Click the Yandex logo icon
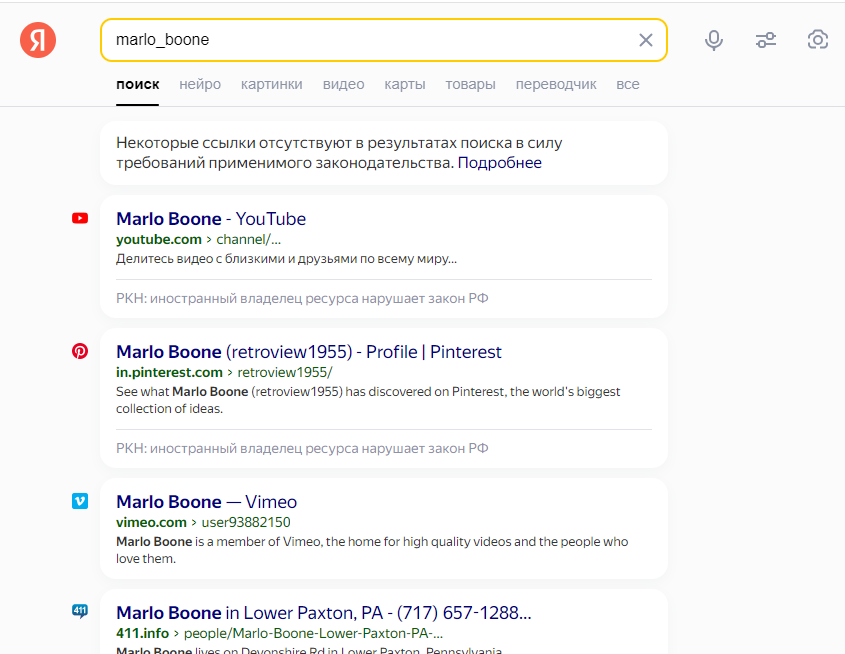 click(38, 40)
